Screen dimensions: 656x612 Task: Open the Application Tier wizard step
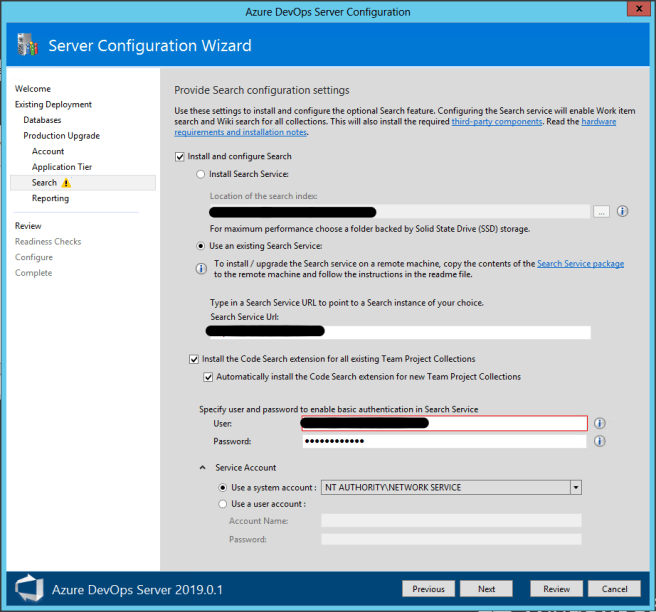click(62, 167)
